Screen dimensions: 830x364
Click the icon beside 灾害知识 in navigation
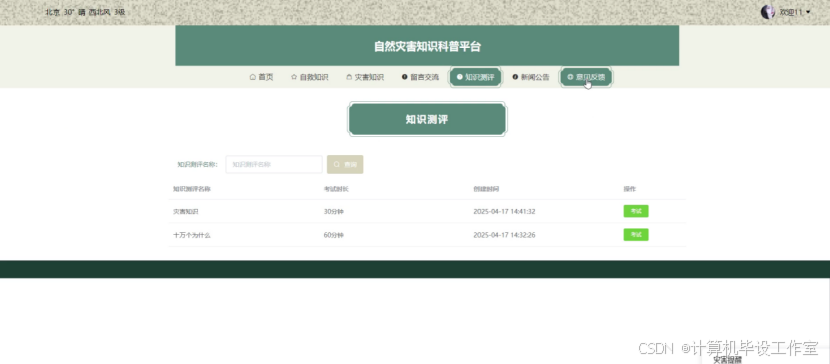point(349,77)
